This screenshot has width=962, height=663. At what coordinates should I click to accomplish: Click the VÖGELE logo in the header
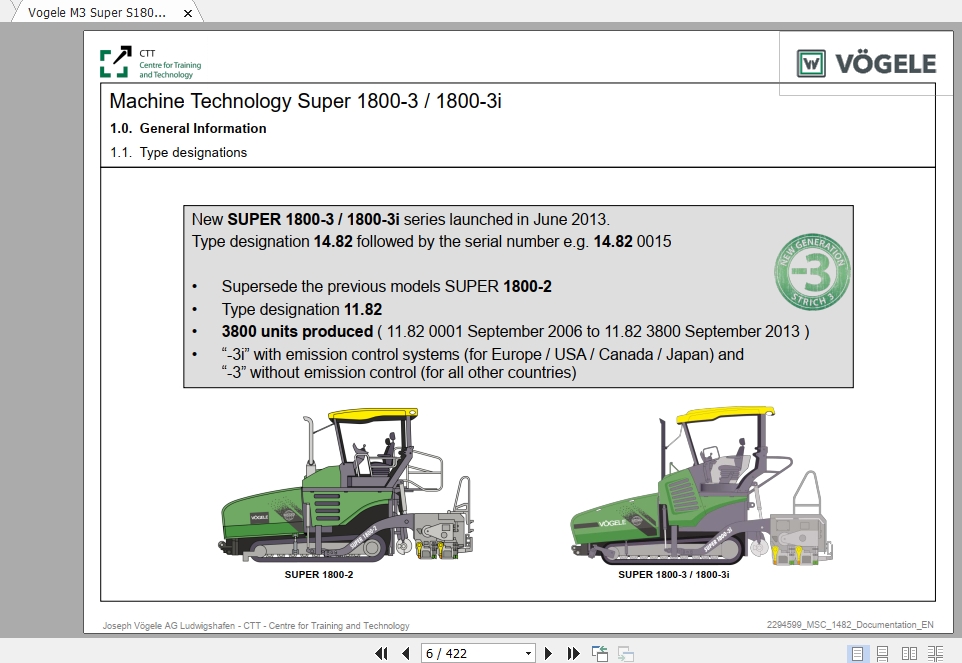[x=866, y=61]
